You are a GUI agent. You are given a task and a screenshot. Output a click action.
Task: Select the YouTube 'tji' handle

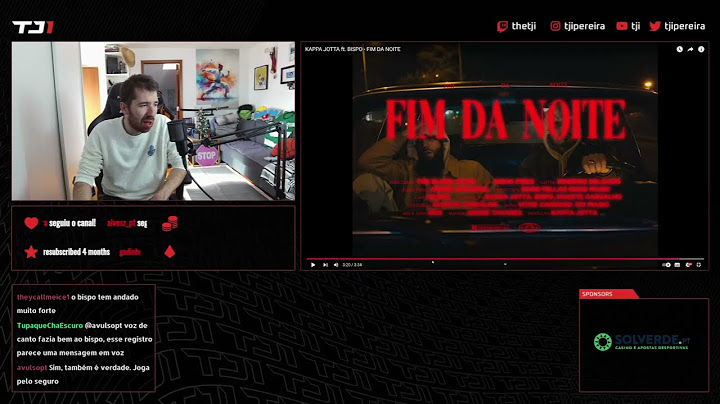[x=636, y=27]
